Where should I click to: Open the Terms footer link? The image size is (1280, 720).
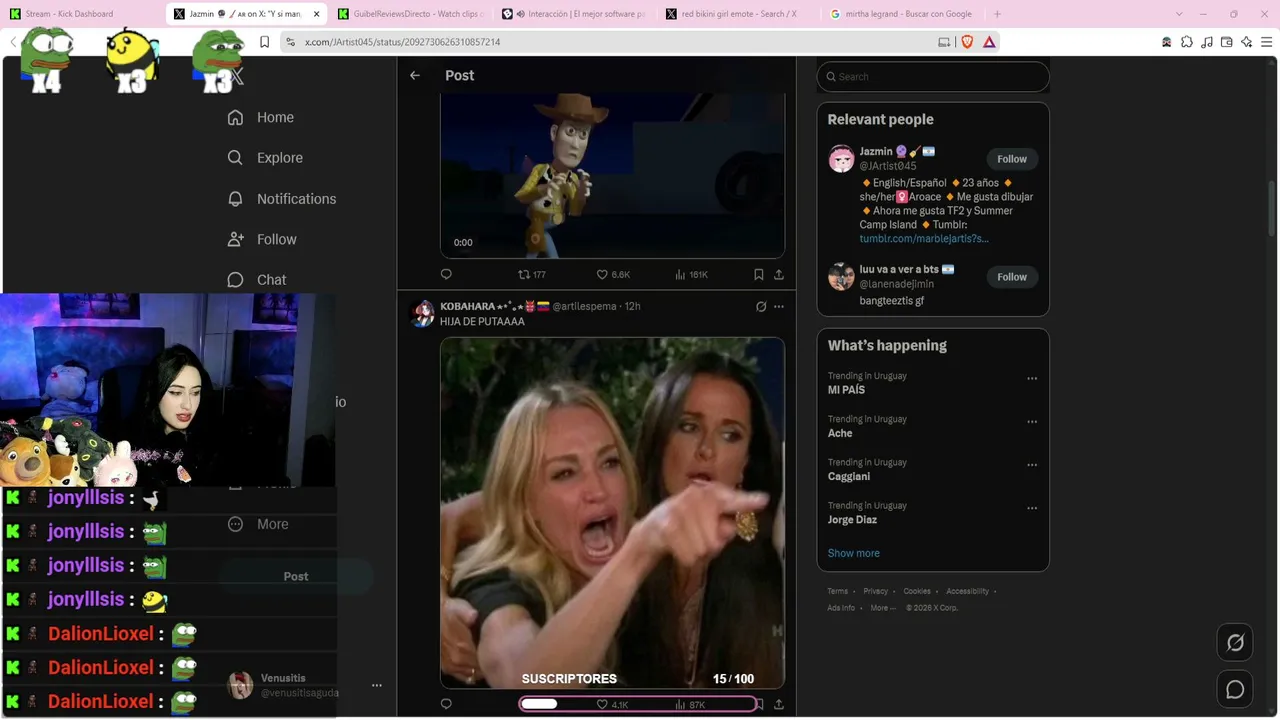tap(837, 591)
